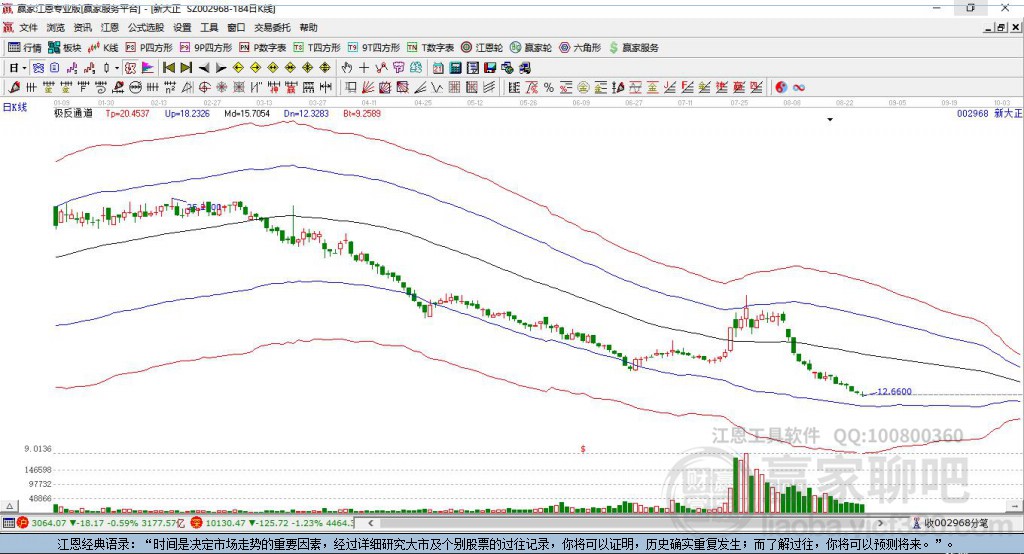Open the 帮助 menu
Screen dimensions: 1024x554
[308, 27]
